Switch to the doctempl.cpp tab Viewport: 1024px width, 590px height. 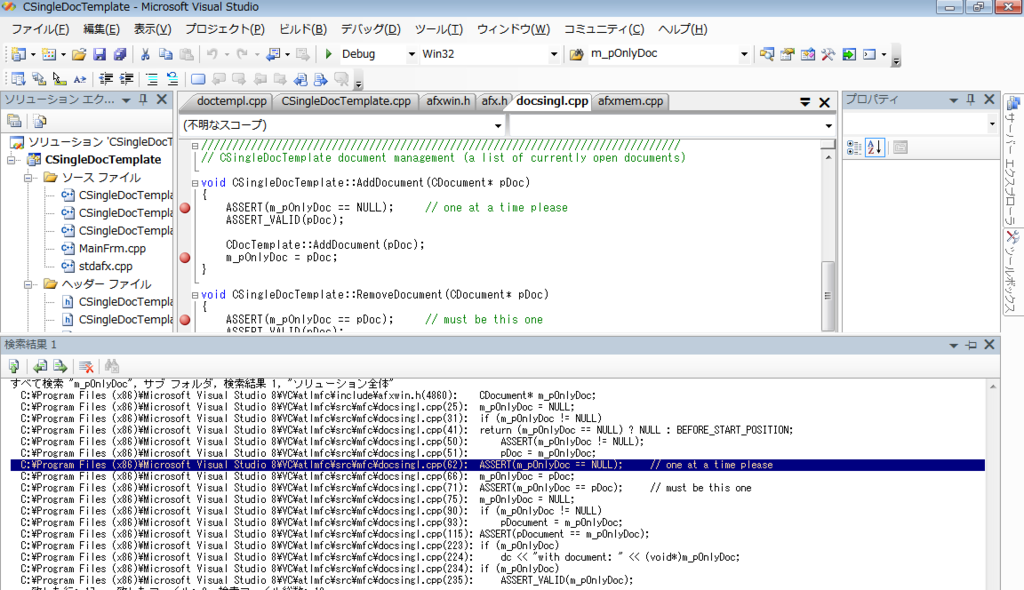click(x=231, y=101)
